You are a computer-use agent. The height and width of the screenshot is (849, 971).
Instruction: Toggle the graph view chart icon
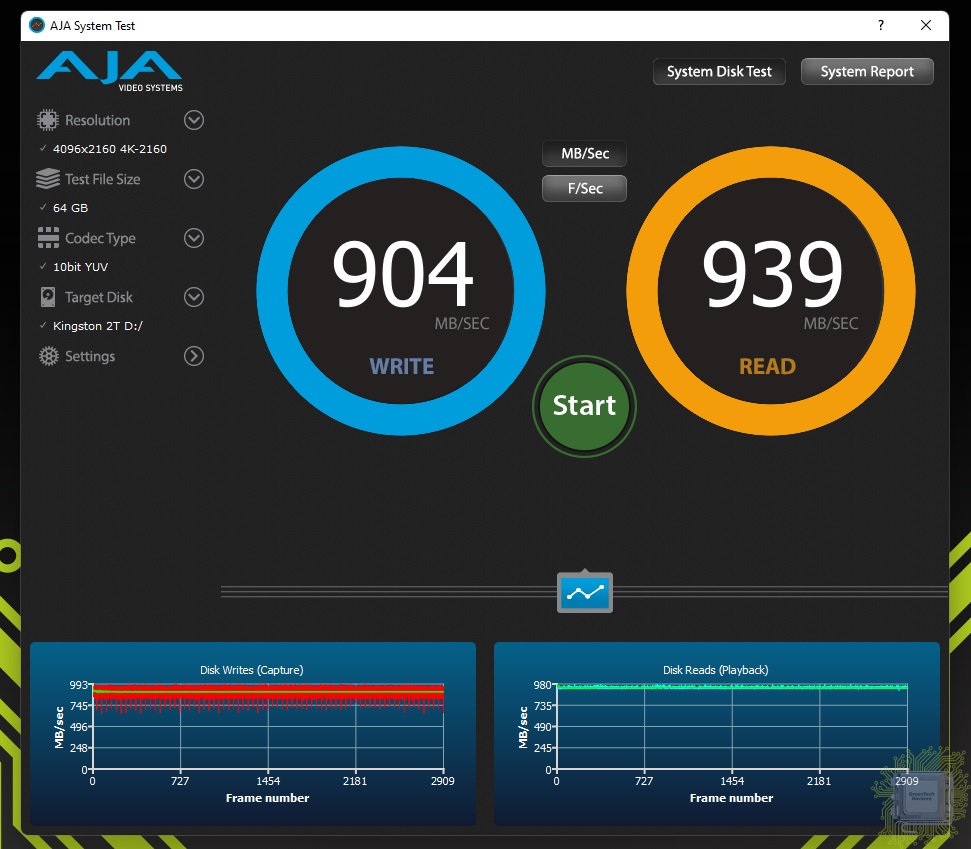pyautogui.click(x=585, y=593)
